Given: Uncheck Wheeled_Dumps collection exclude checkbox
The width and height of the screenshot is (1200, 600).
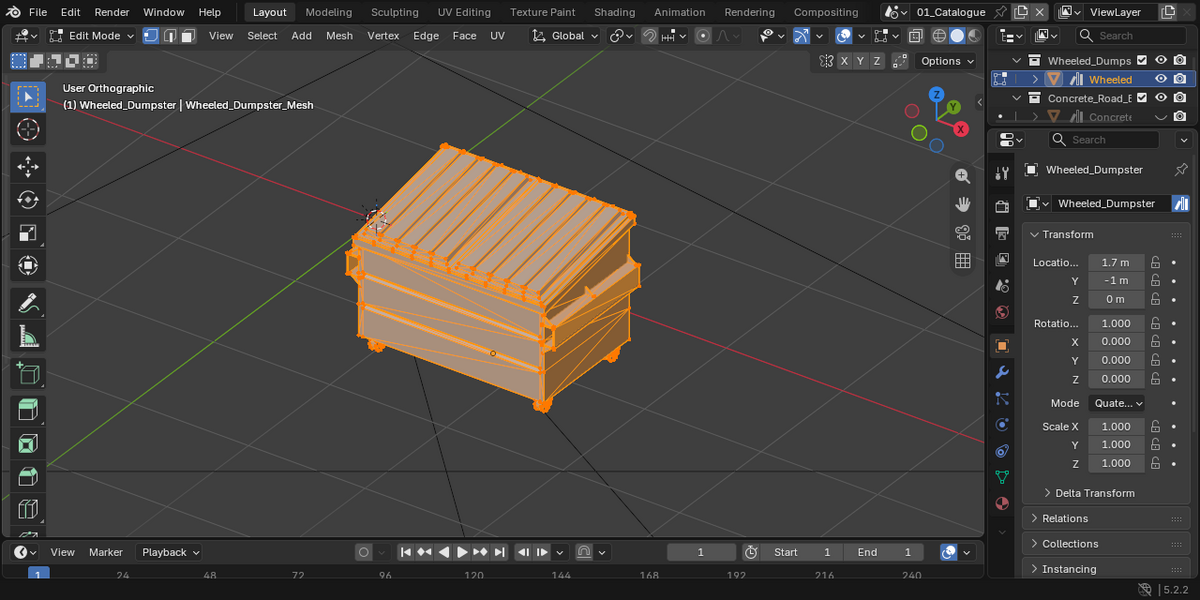Looking at the screenshot, I should [x=1143, y=61].
